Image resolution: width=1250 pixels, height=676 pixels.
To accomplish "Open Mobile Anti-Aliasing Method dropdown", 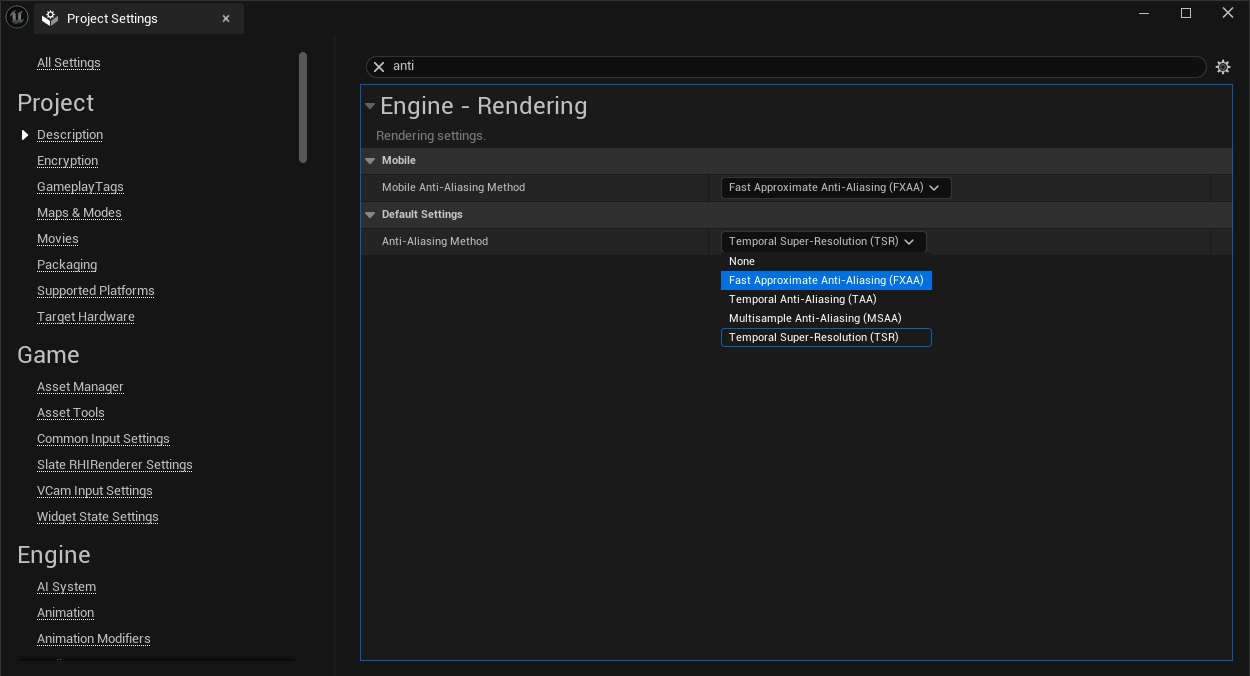I will tap(835, 188).
